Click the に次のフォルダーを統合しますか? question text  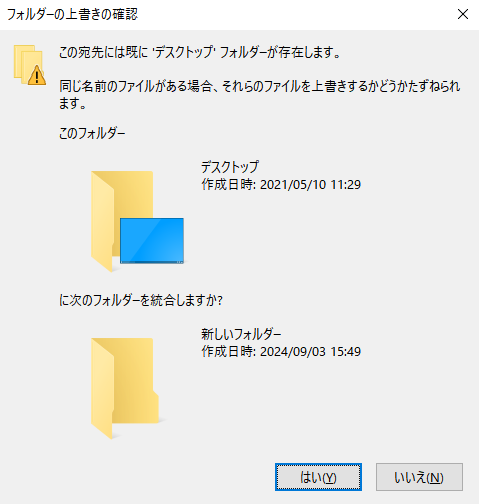[141, 301]
